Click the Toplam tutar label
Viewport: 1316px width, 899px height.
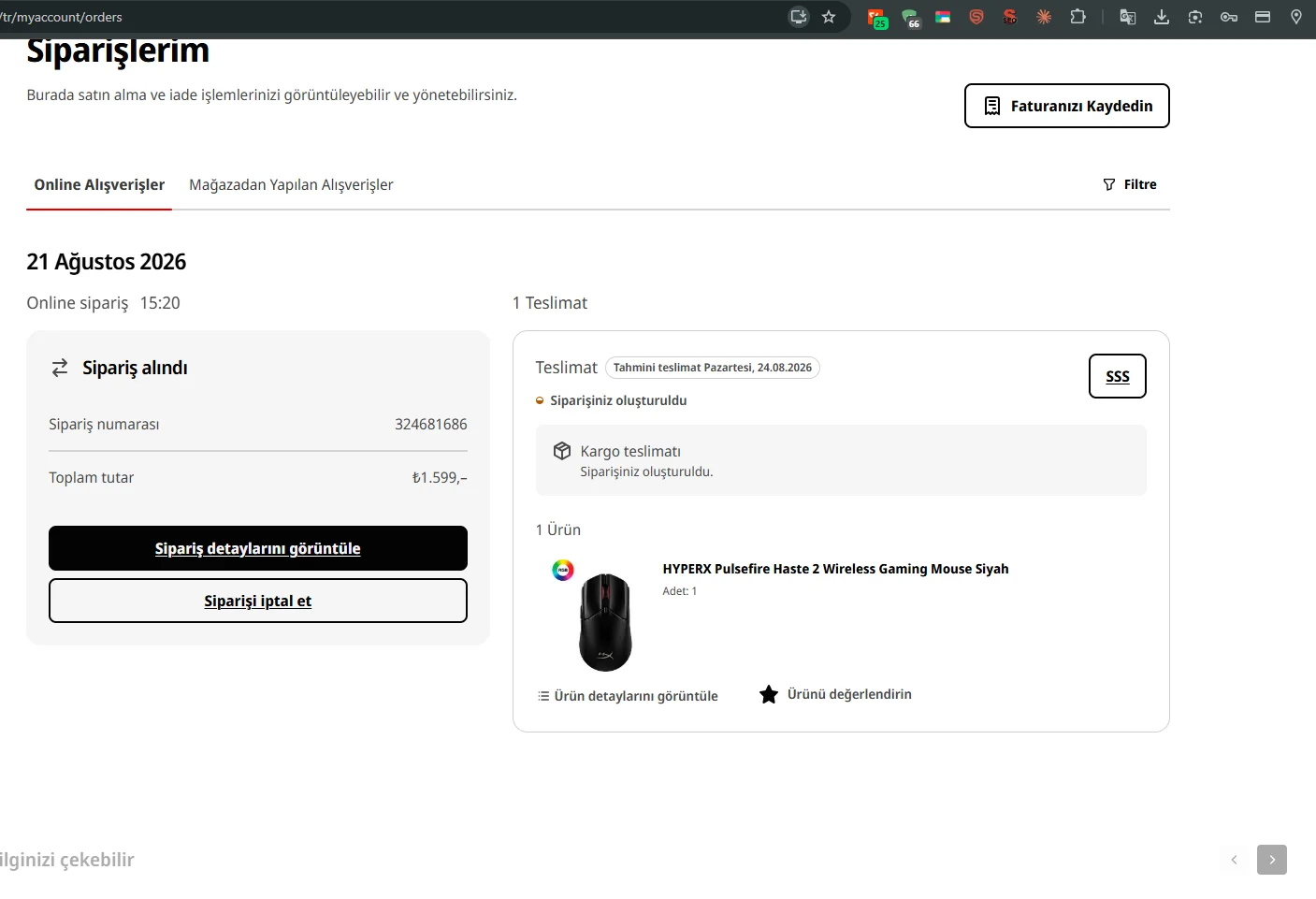[92, 478]
